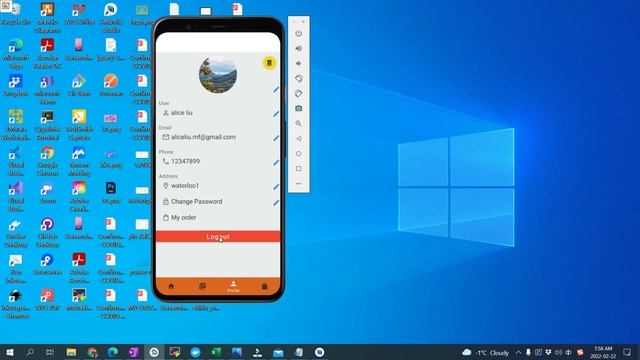Image resolution: width=640 pixels, height=360 pixels.
Task: Go to Home tab in app bottom bar
Action: 171,286
